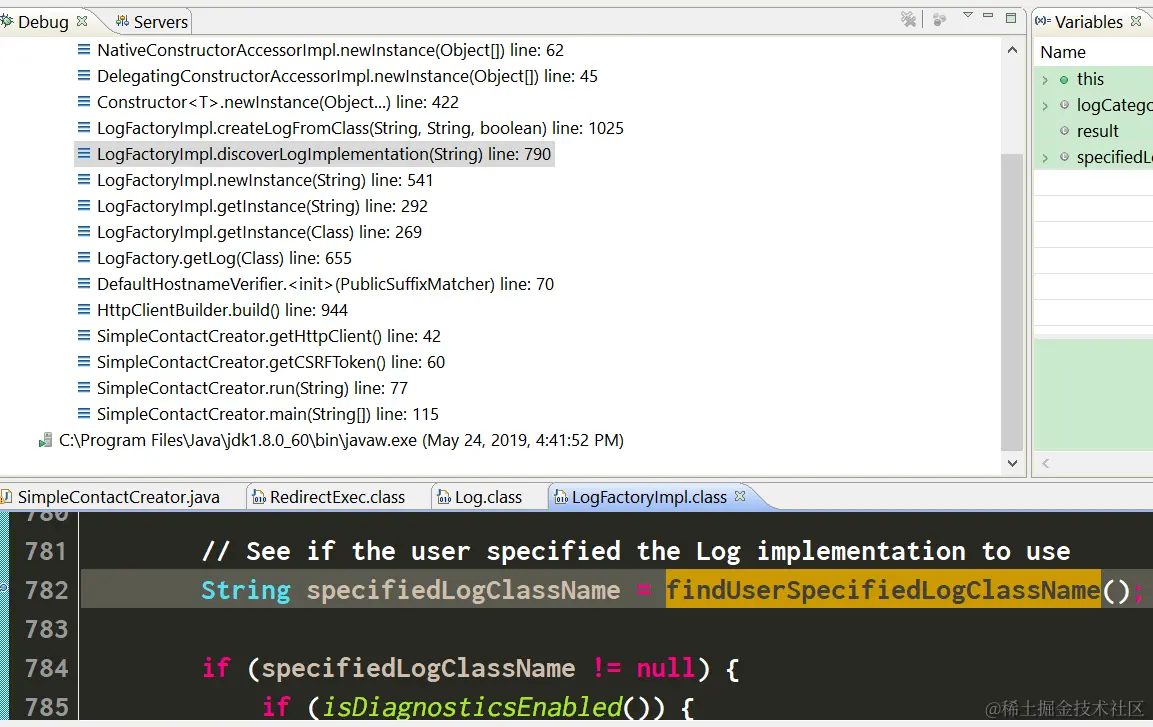The height and width of the screenshot is (727, 1153).
Task: Select frame SimpleContactCreator.main(String[]) line 115
Action: 268,414
